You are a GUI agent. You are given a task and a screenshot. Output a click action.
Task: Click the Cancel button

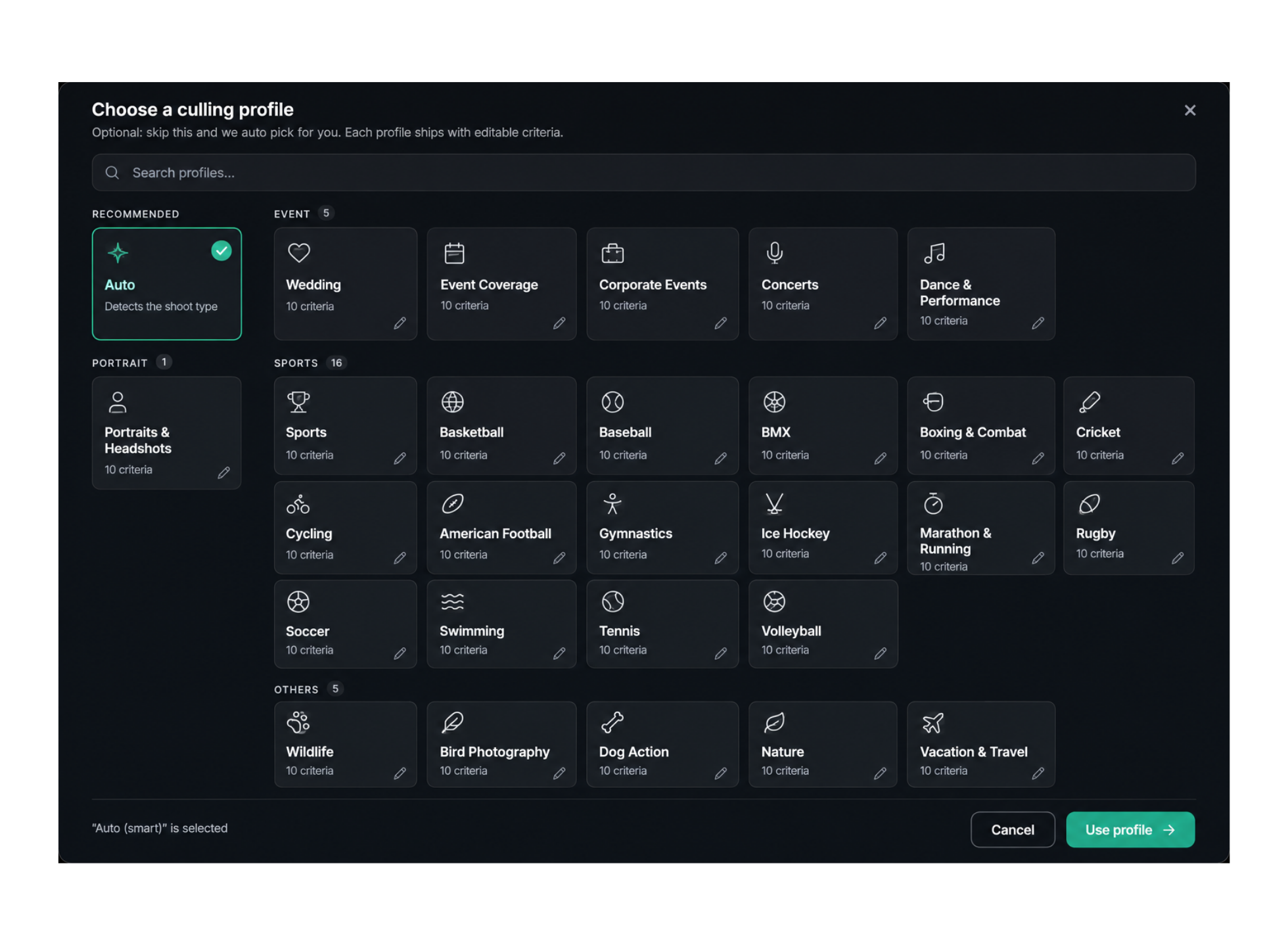tap(1013, 829)
